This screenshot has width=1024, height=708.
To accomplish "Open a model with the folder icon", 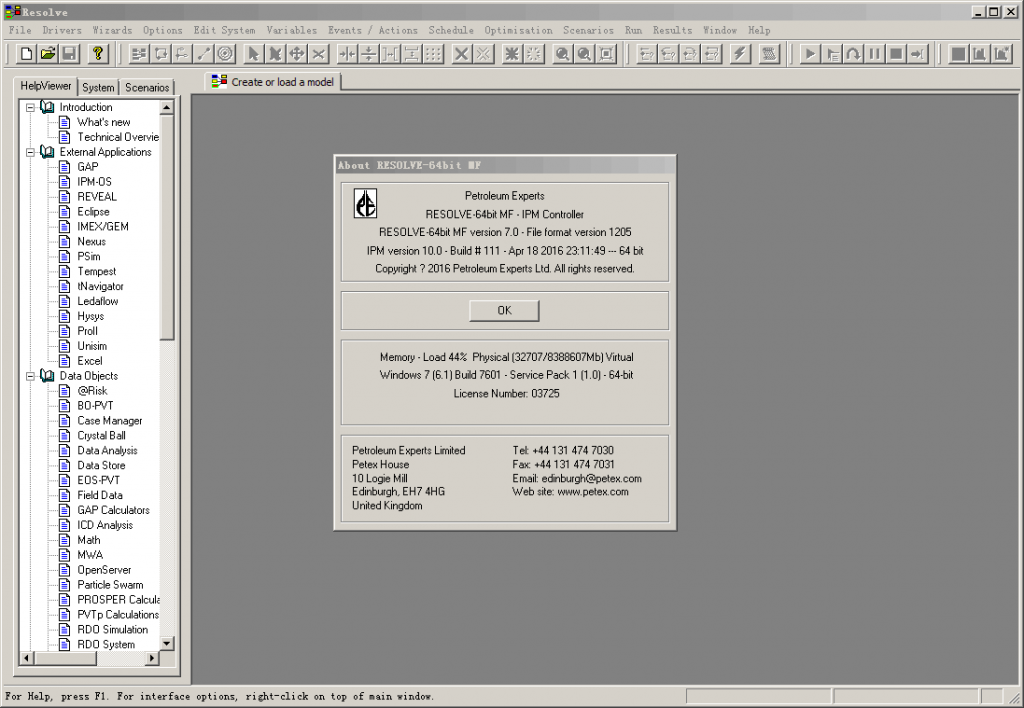I will (x=48, y=54).
